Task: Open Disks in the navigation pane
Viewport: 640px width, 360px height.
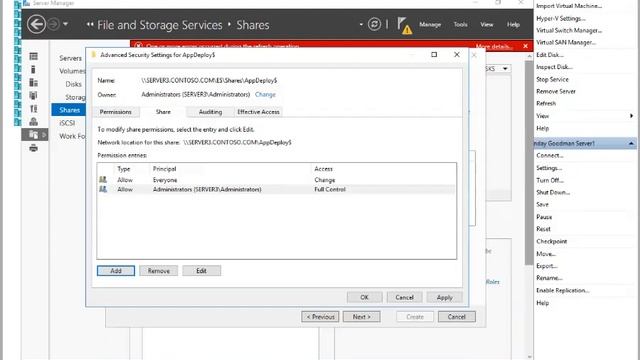Action: (x=73, y=84)
